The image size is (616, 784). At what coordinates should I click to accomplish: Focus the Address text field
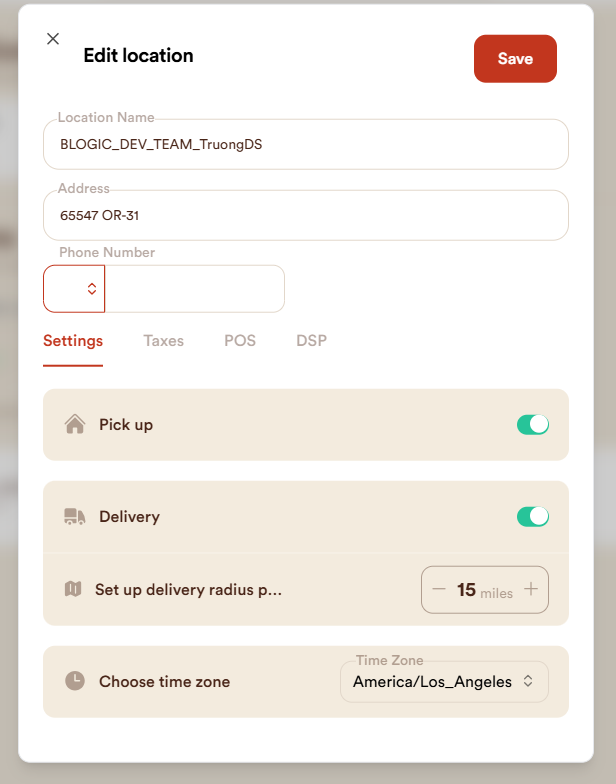[x=306, y=215]
